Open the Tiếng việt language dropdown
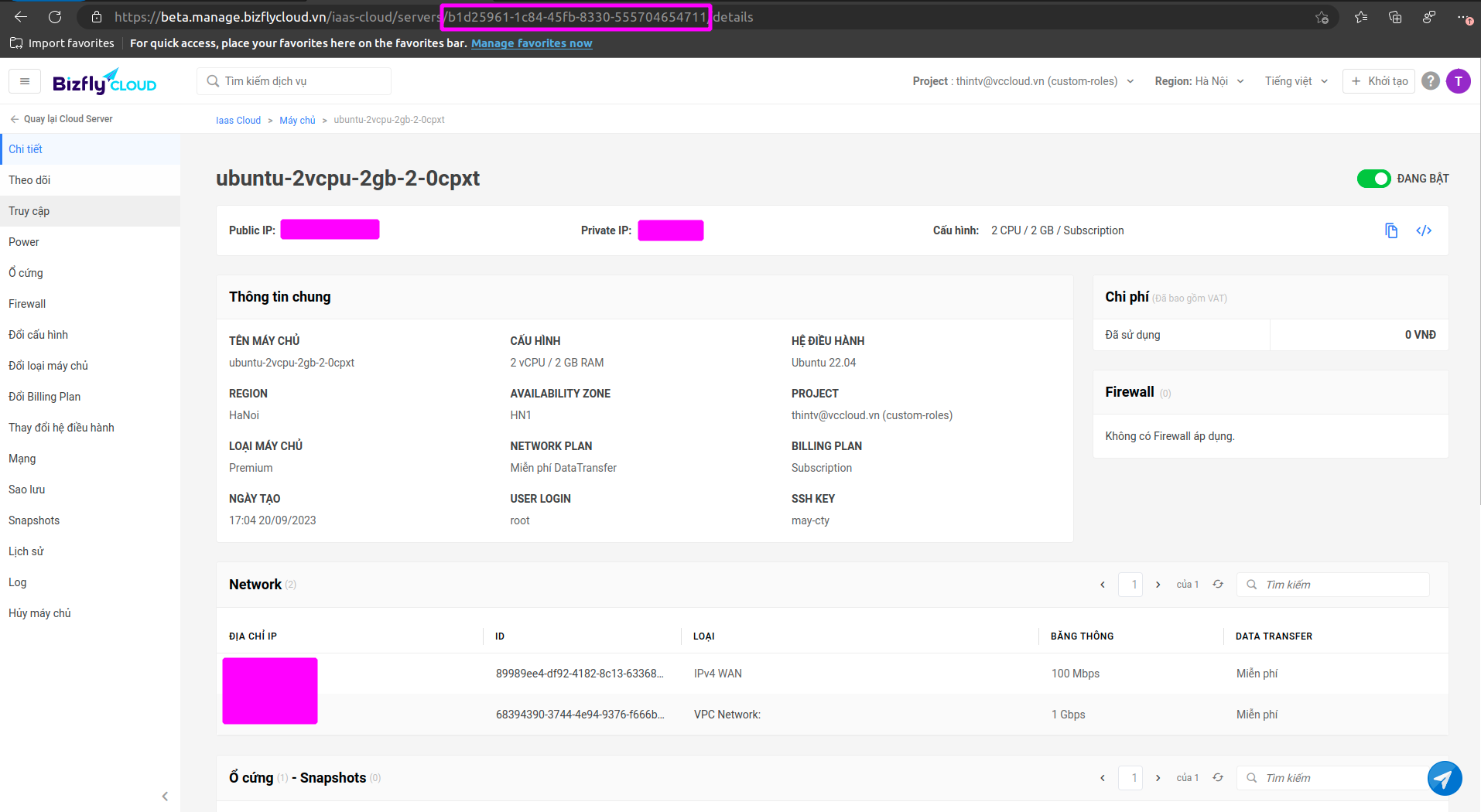This screenshot has width=1481, height=812. tap(1296, 81)
